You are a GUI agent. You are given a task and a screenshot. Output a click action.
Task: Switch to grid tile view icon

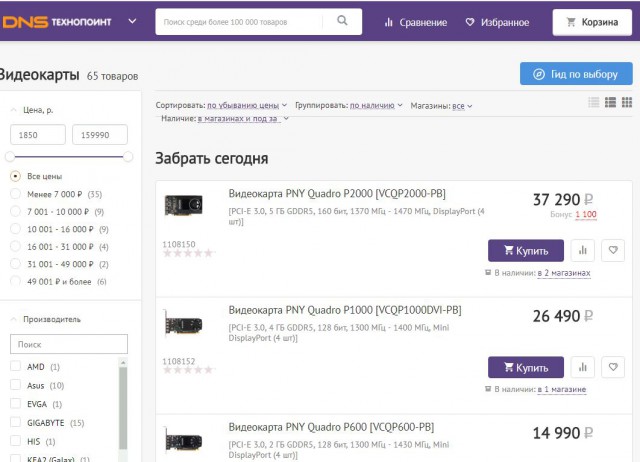627,102
